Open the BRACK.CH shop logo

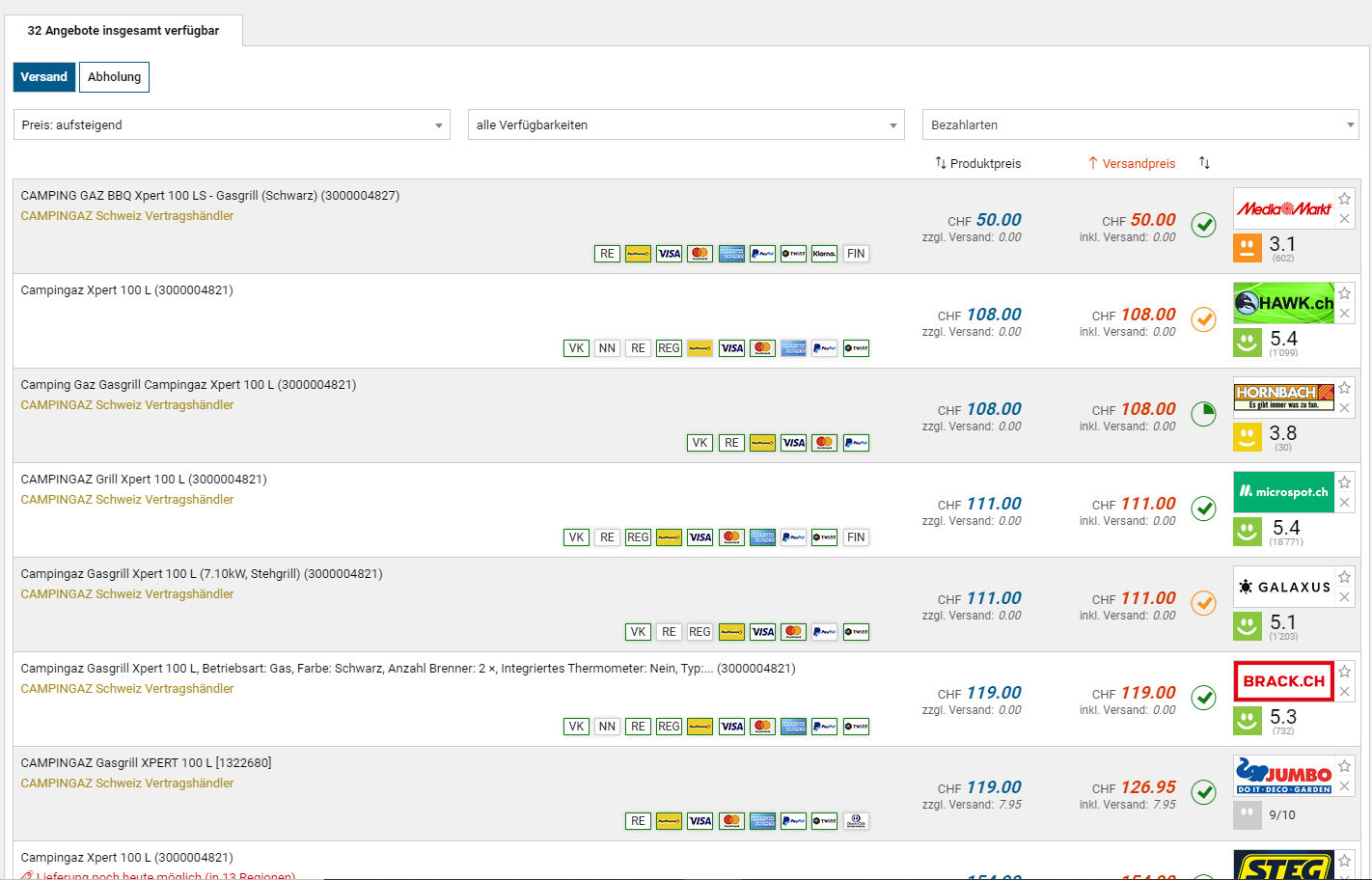[x=1283, y=681]
